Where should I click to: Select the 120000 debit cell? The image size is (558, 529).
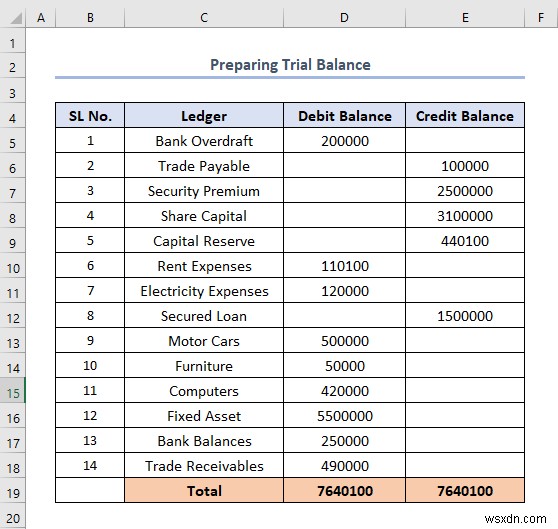[x=344, y=291]
